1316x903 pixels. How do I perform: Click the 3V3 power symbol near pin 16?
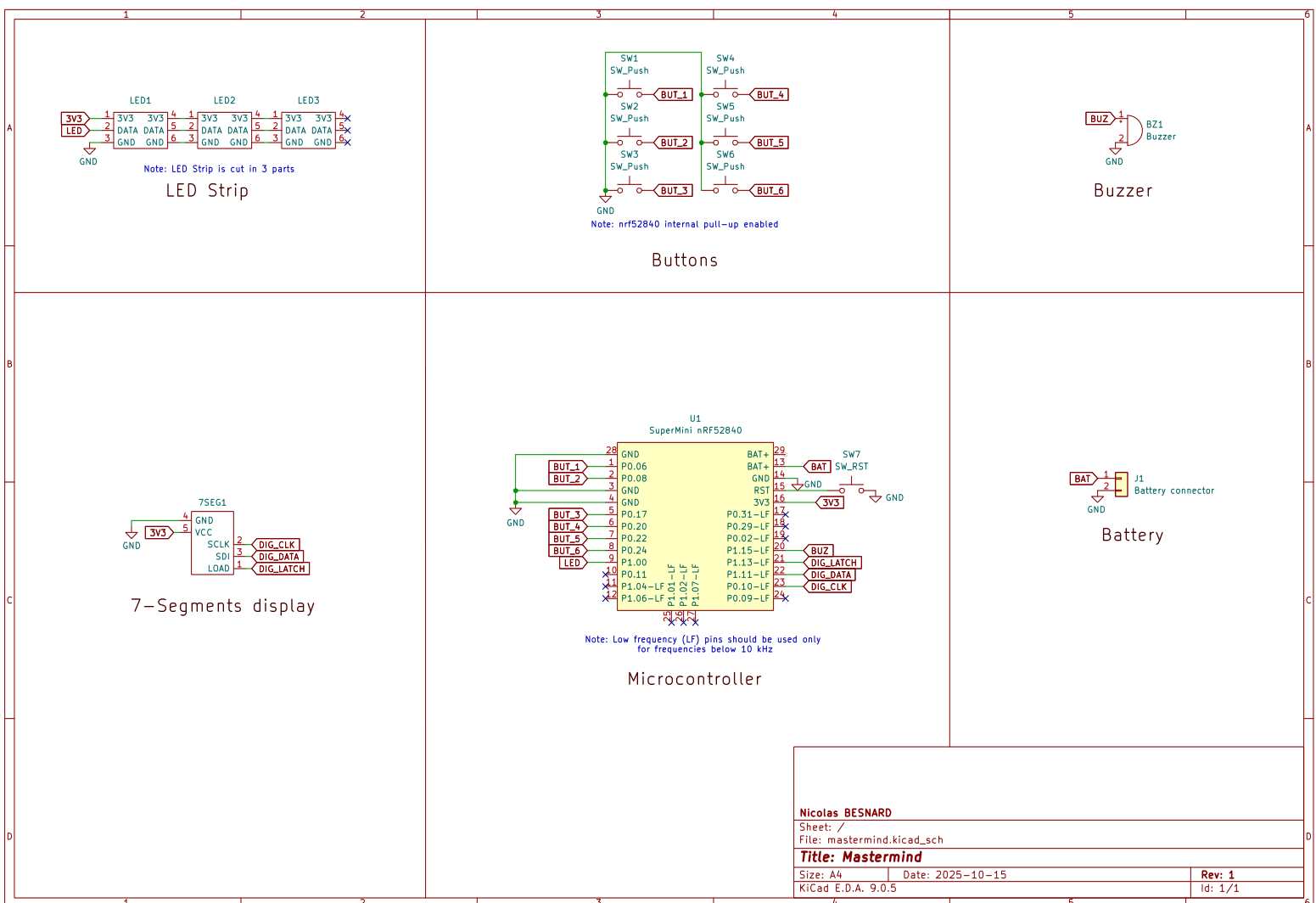click(829, 502)
